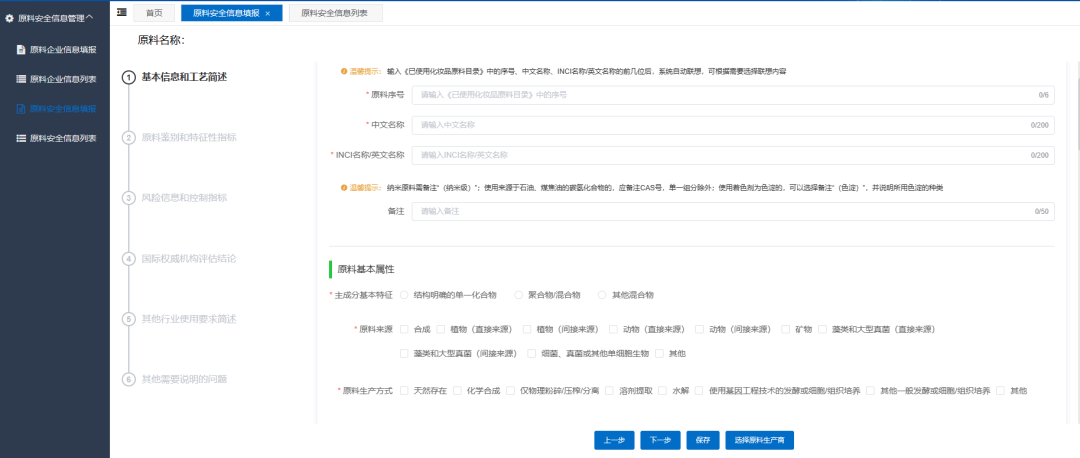The height and width of the screenshot is (458, 1080).
Task: Click step 2 circle 原料鉴别和特征性指标
Action: [x=128, y=138]
